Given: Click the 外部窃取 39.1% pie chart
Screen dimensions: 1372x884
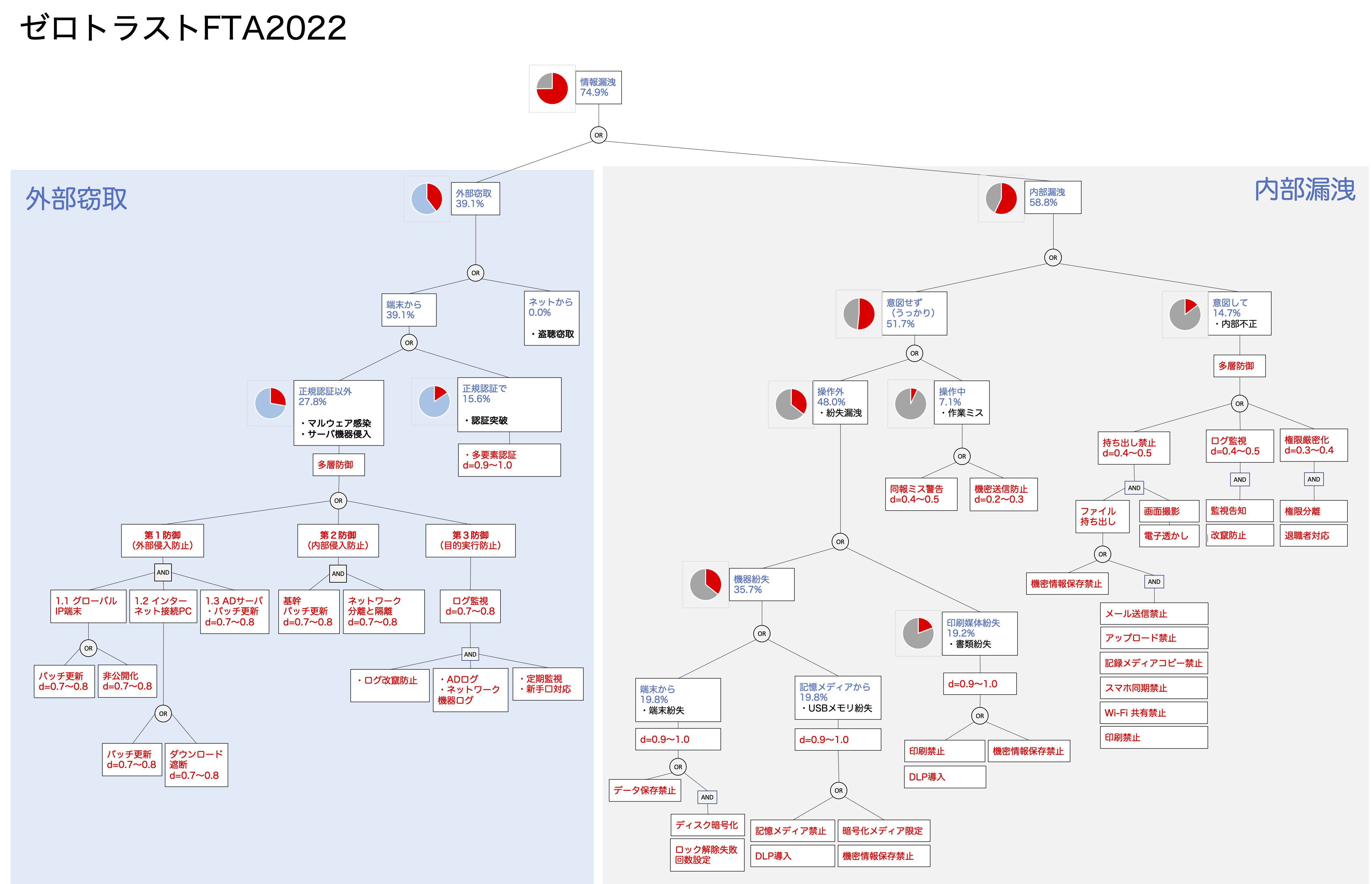Looking at the screenshot, I should coord(426,199).
